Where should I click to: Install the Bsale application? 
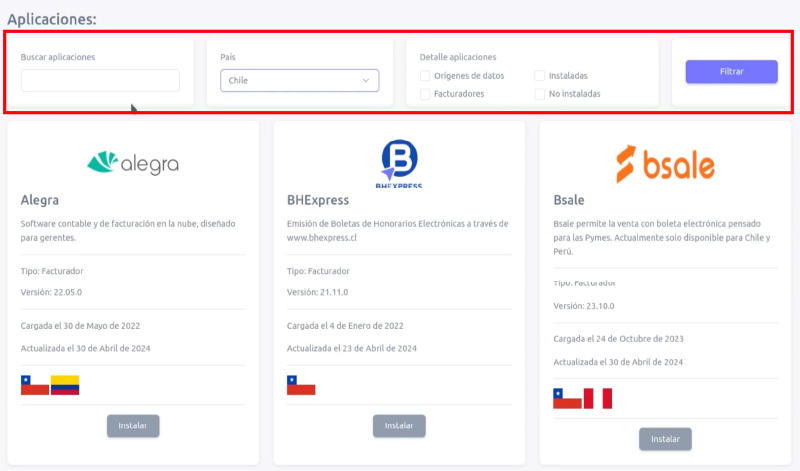665,439
